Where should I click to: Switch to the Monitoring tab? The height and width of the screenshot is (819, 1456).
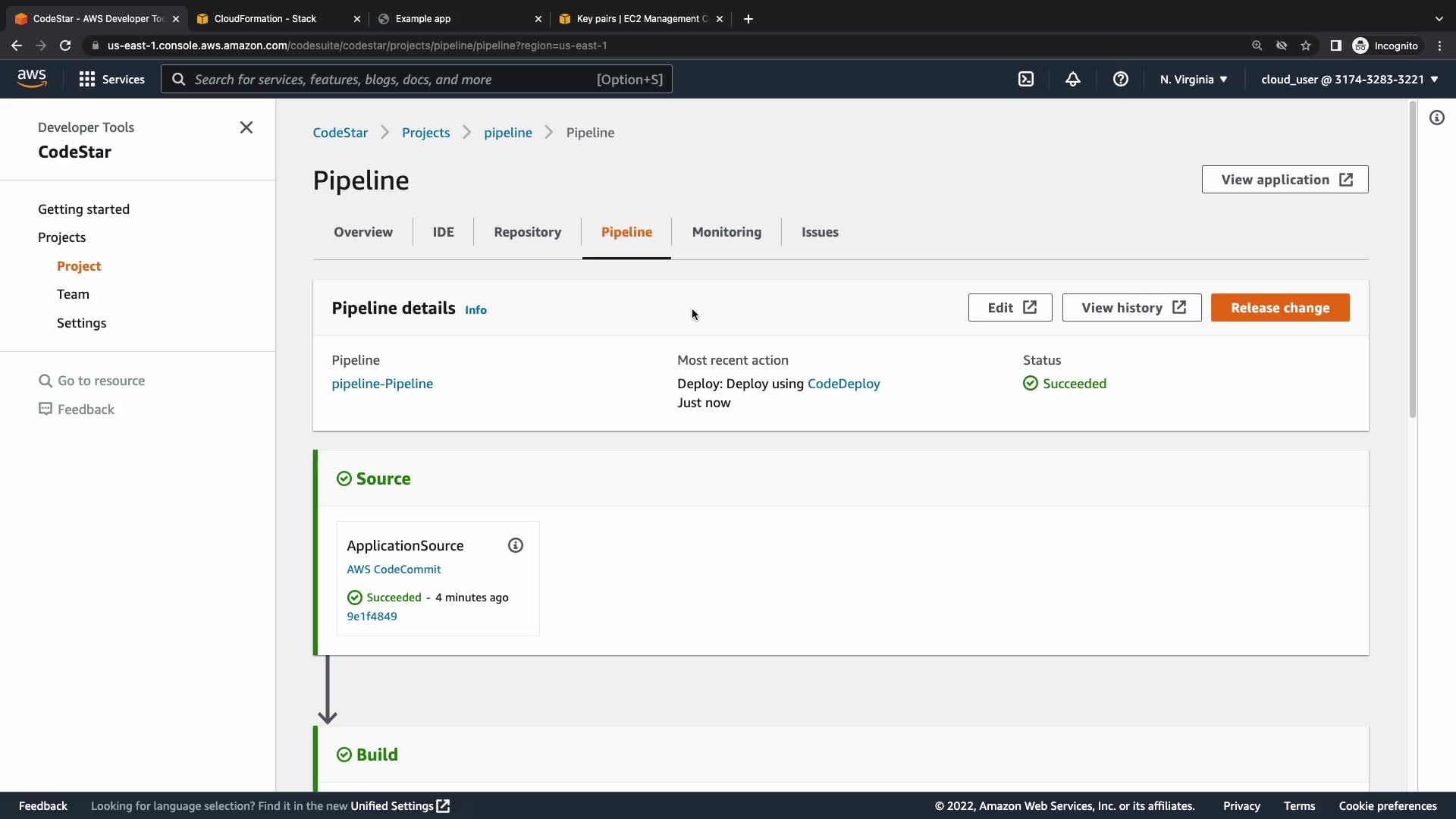[x=726, y=232]
